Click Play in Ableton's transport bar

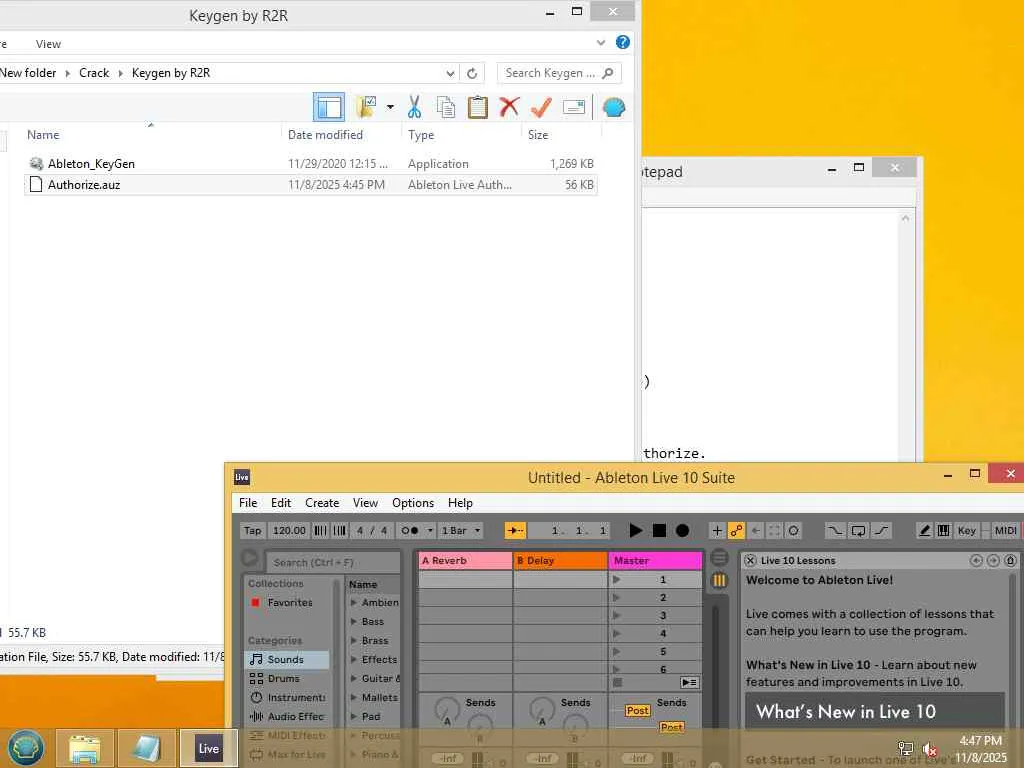(x=635, y=531)
